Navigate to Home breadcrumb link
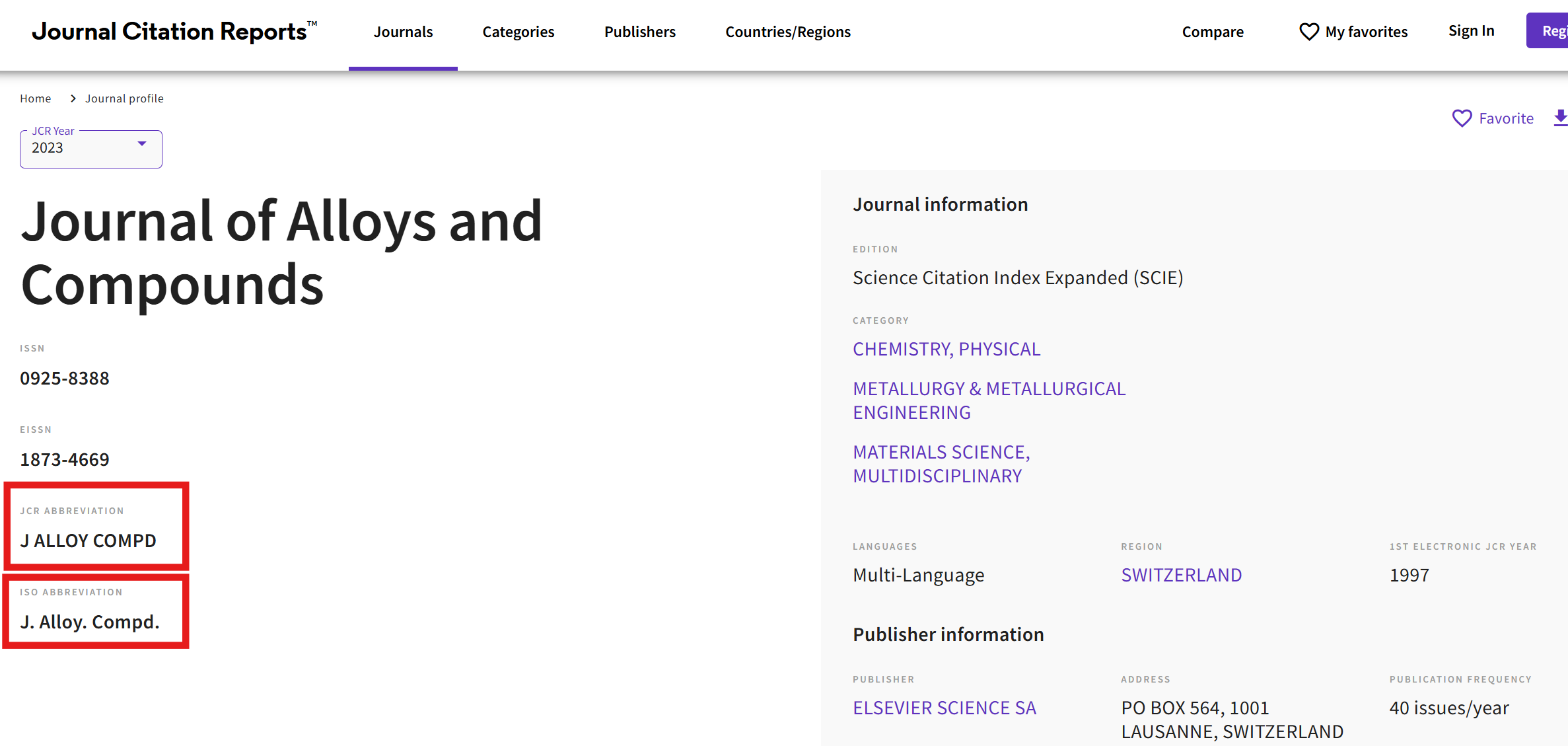This screenshot has width=1568, height=746. point(36,98)
